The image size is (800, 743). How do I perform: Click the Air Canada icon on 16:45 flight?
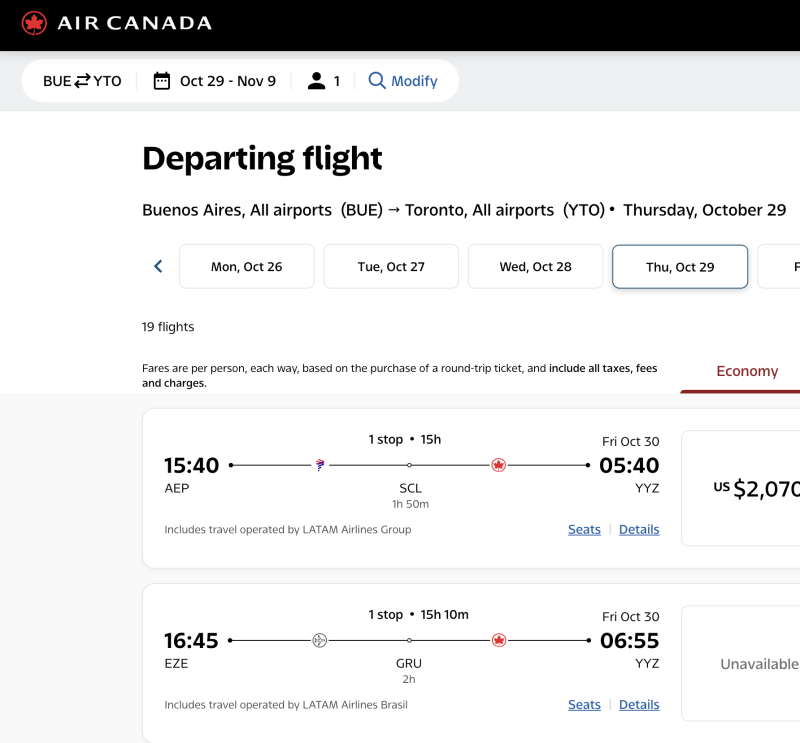499,640
